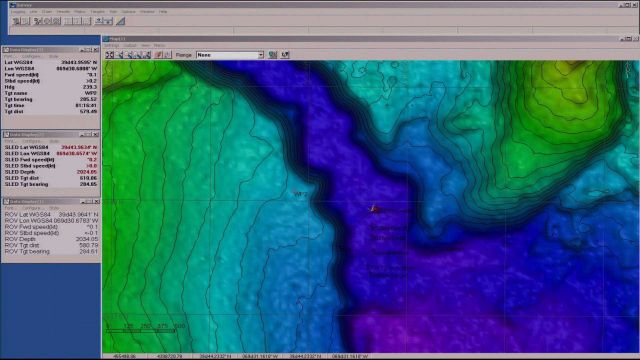
Task: Click the last of three grid icons
Action: click(x=87, y=21)
